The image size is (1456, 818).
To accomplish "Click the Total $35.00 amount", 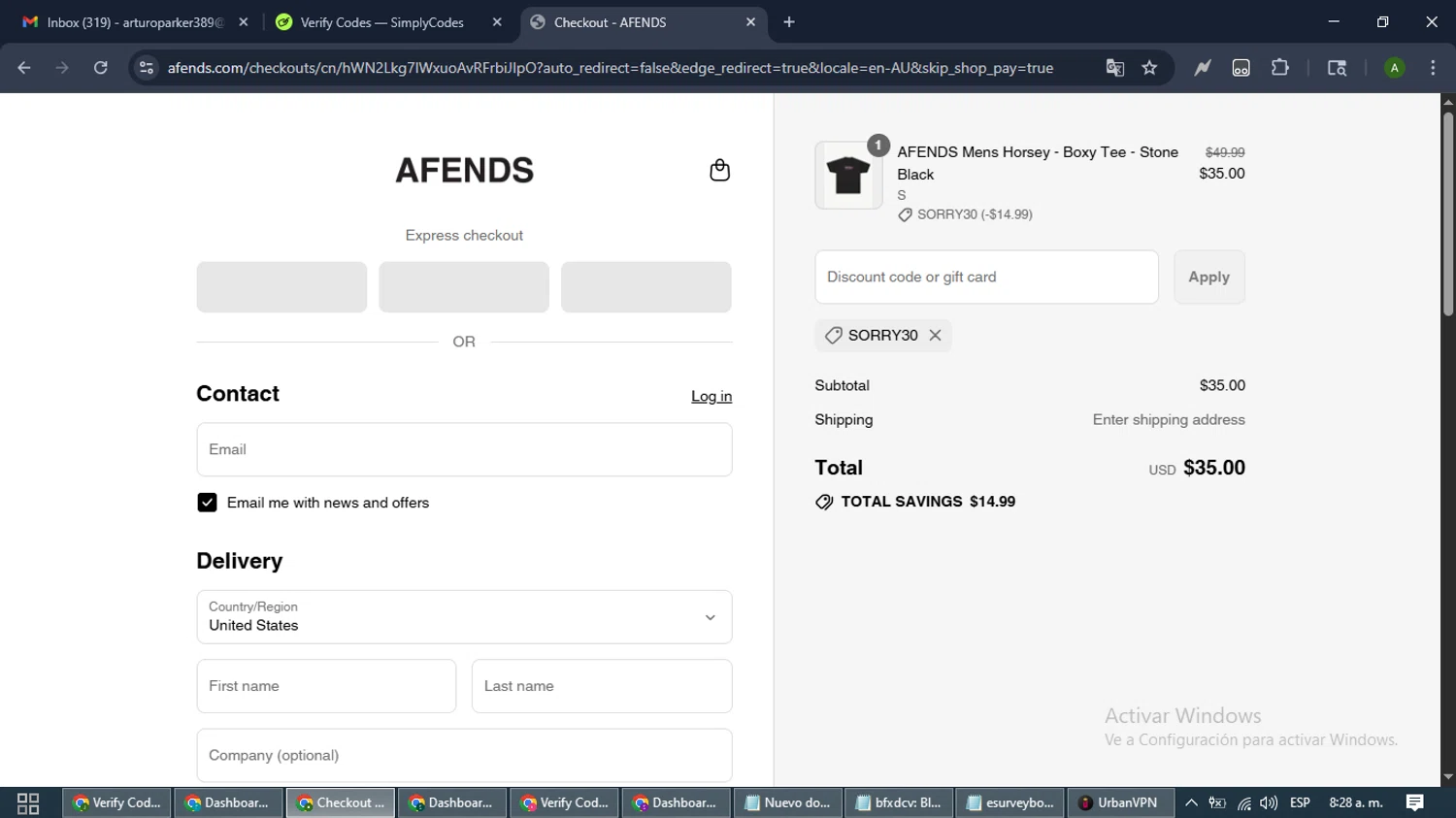I will [x=1214, y=468].
